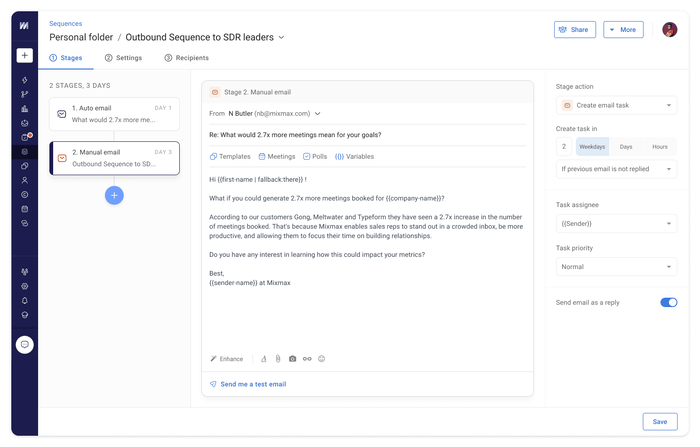The height and width of the screenshot is (447, 700).
Task: Open the chat support bubble icon
Action: coord(25,345)
